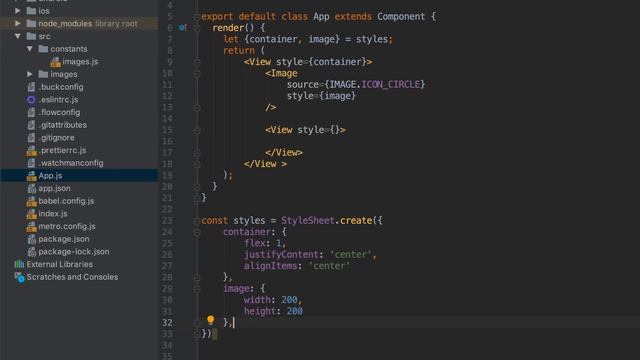Open babel.config.js file
The image size is (640, 360).
pyautogui.click(x=66, y=201)
